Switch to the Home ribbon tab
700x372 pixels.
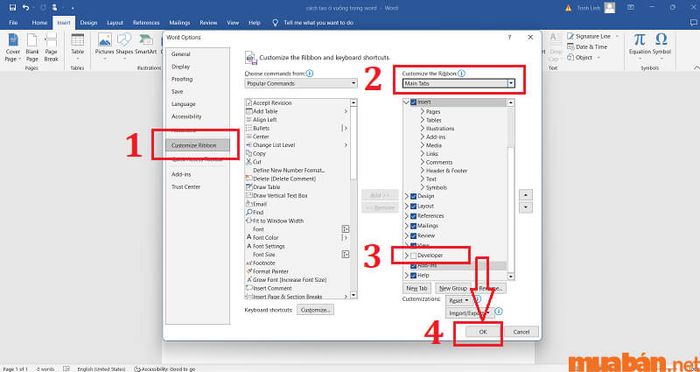(x=39, y=23)
